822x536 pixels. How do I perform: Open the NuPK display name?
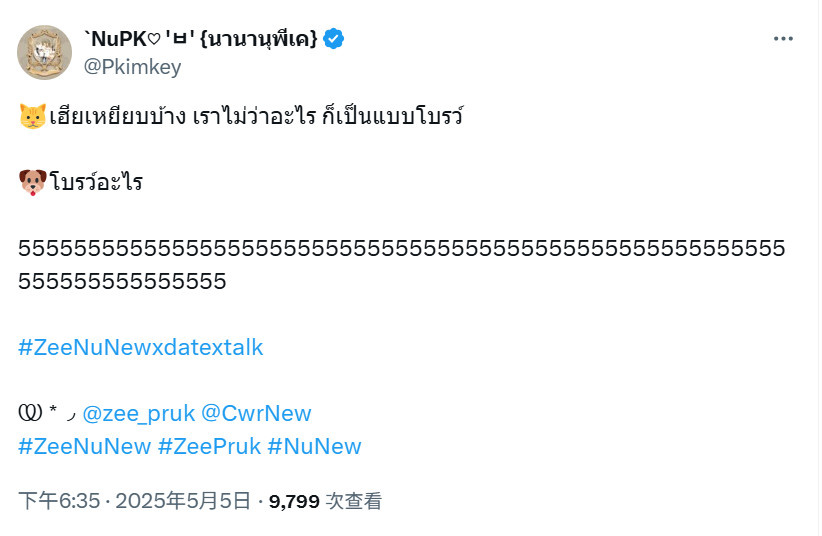[x=201, y=39]
